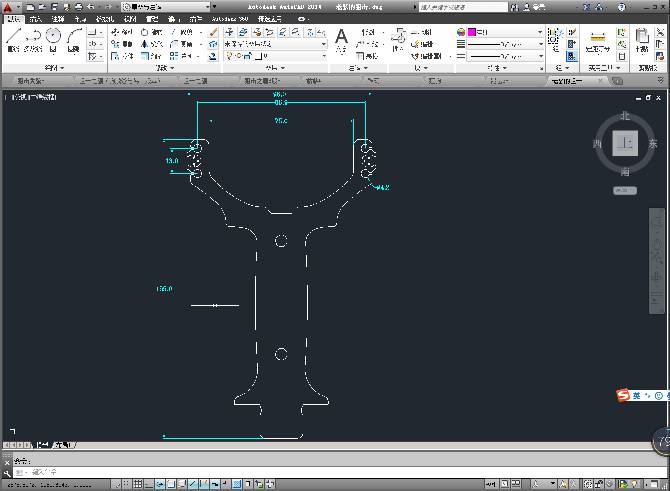The width and height of the screenshot is (670, 491).
Task: Click the Scale tool in Modify panel
Action: (151, 56)
